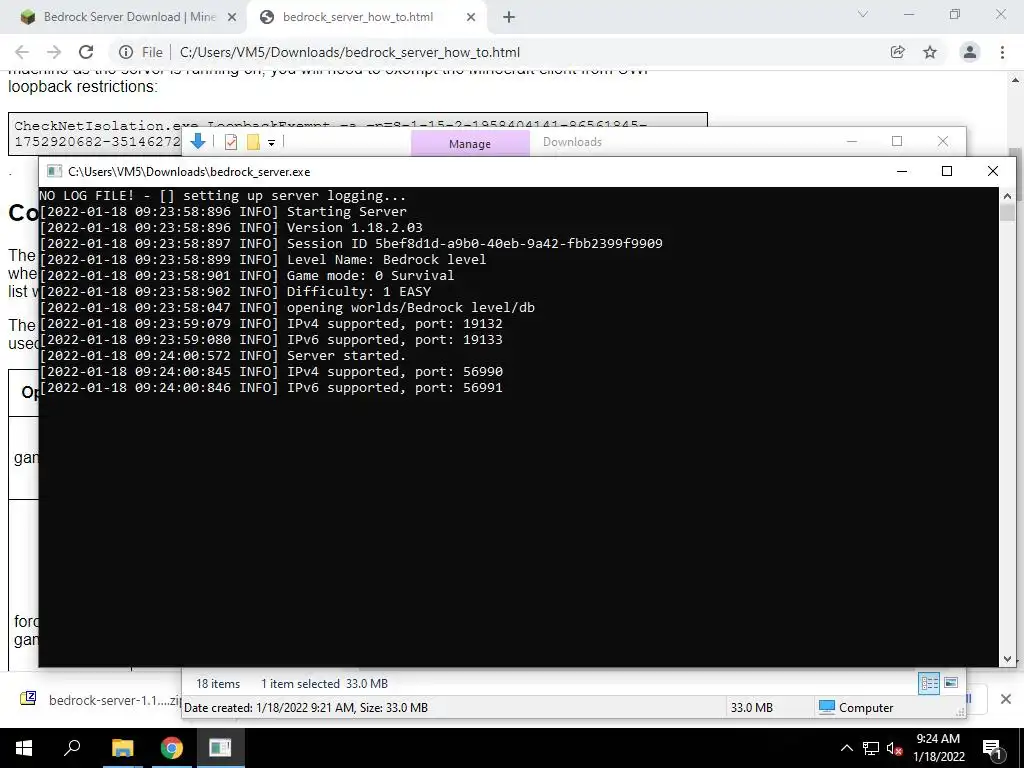This screenshot has height=768, width=1024.
Task: Open Google Chrome from the taskbar
Action: (172, 748)
